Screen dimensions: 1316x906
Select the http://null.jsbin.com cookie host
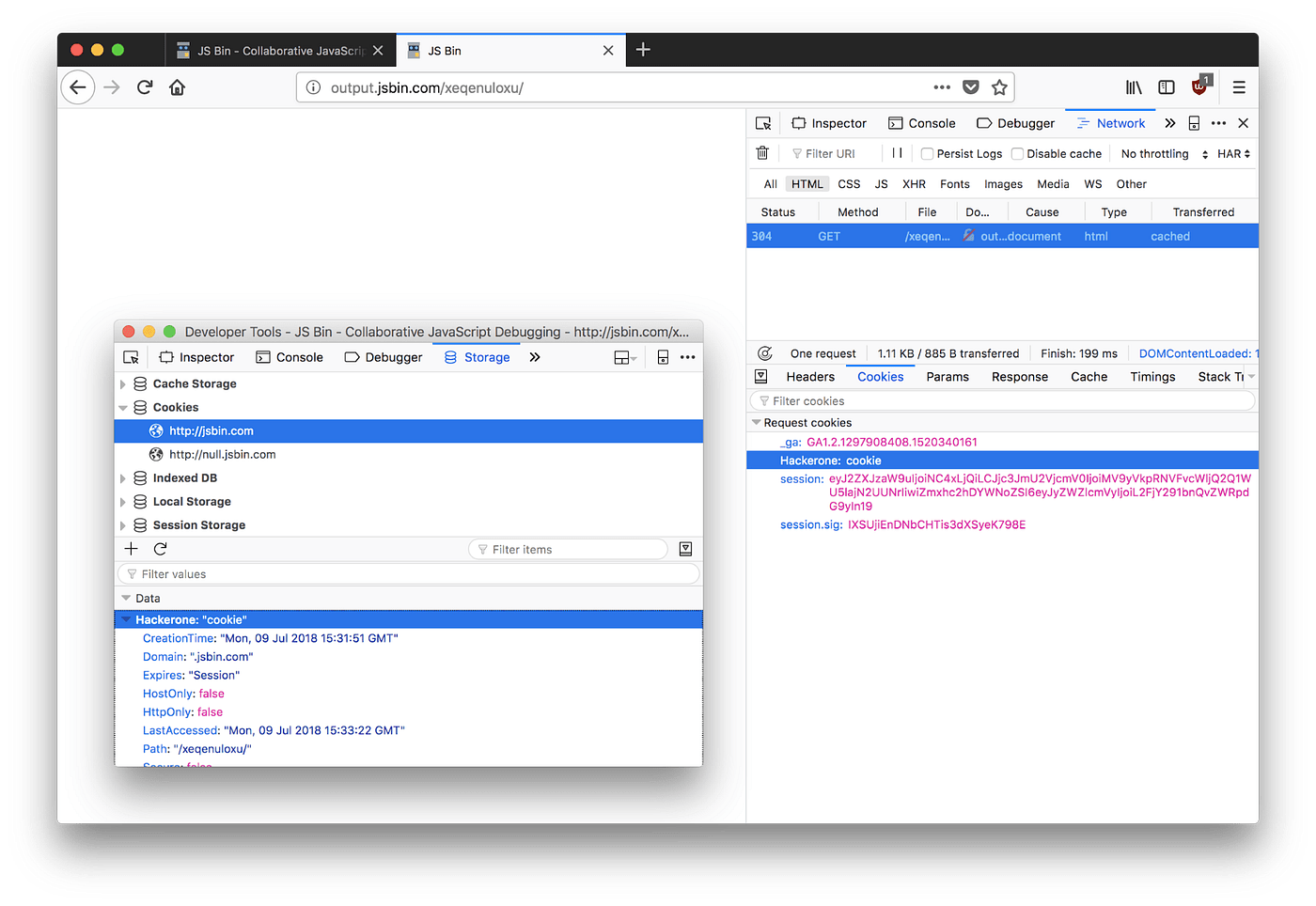(x=222, y=454)
